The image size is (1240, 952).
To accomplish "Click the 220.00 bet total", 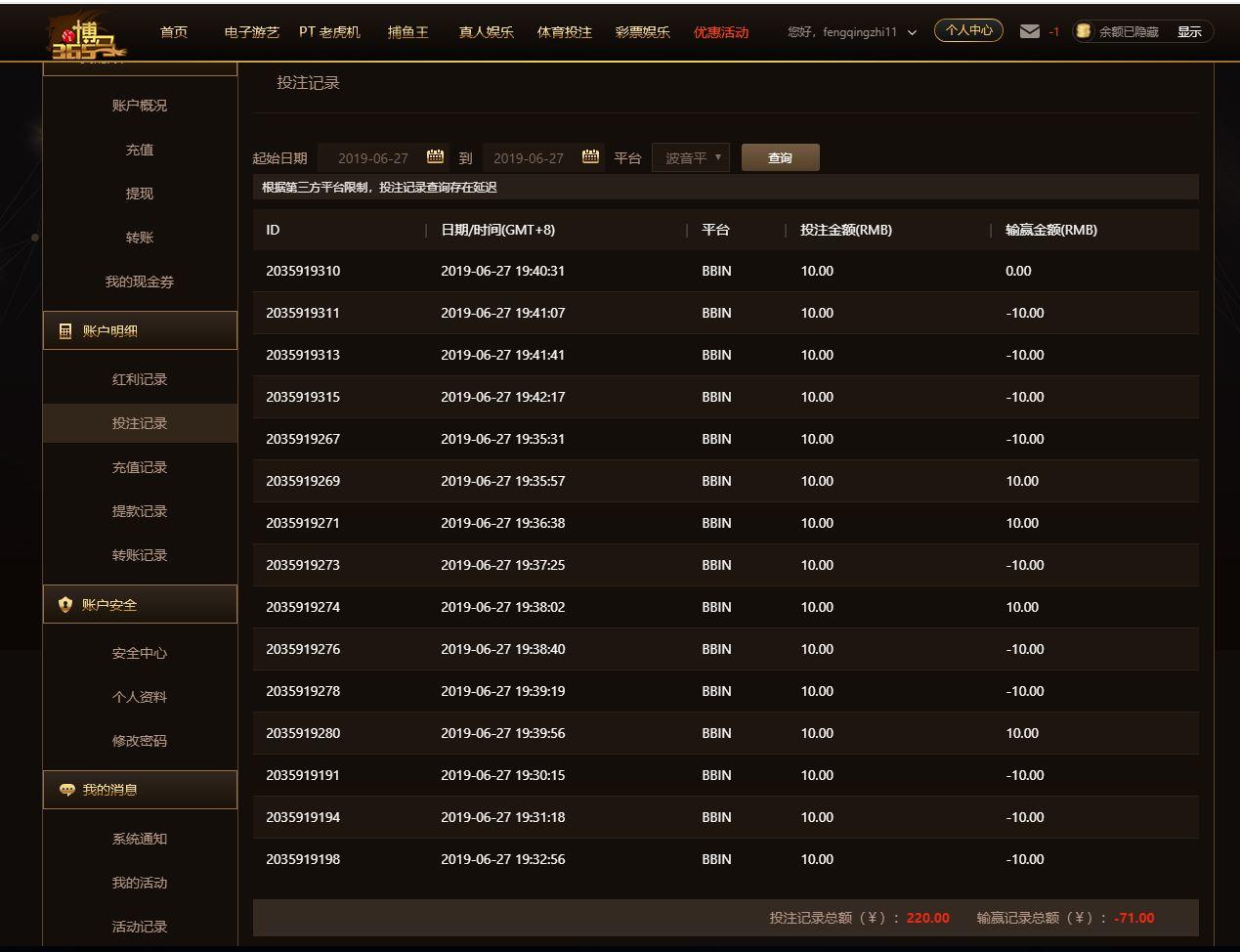I will (x=928, y=918).
